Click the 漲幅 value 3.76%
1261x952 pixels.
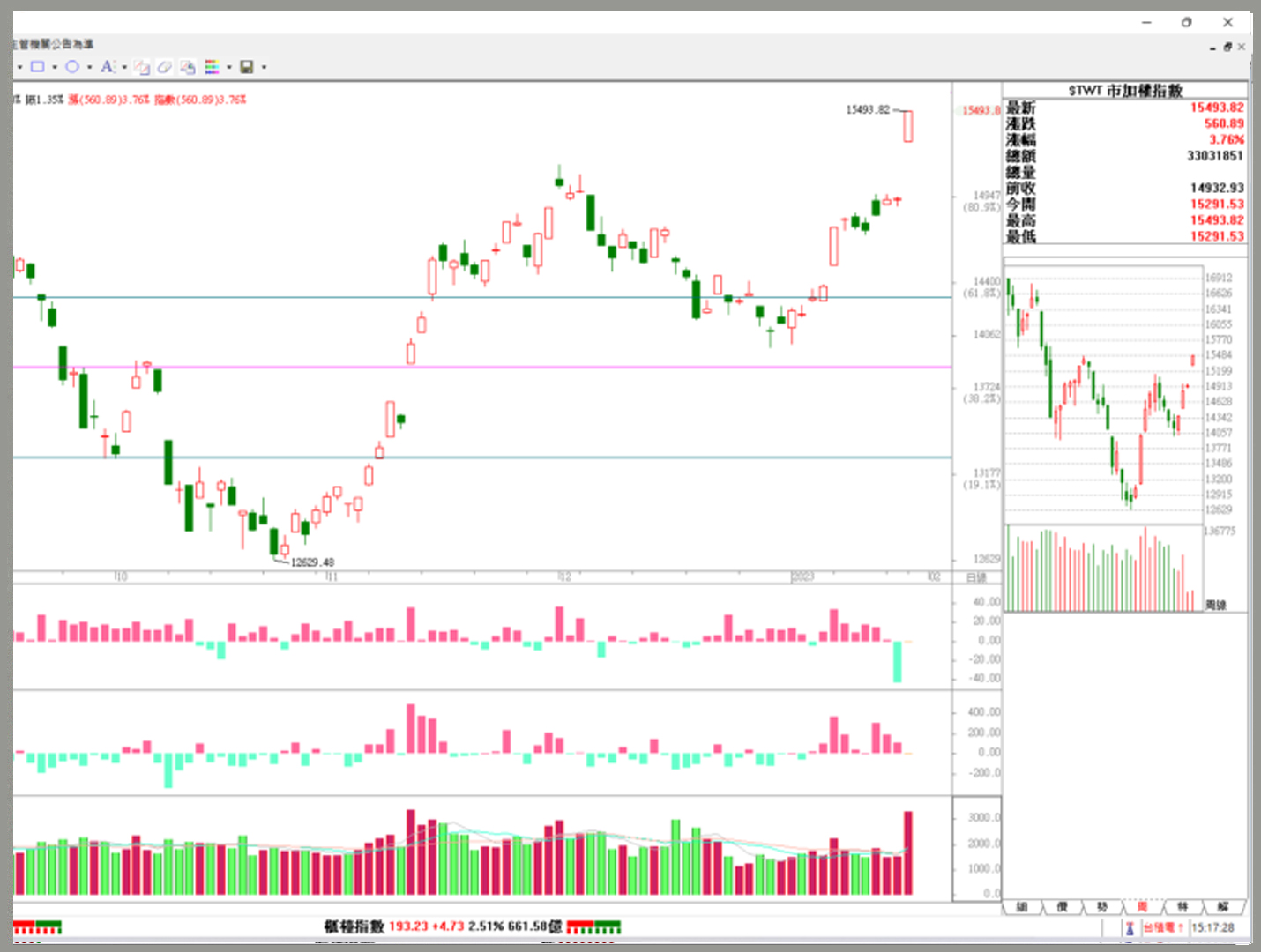1227,140
